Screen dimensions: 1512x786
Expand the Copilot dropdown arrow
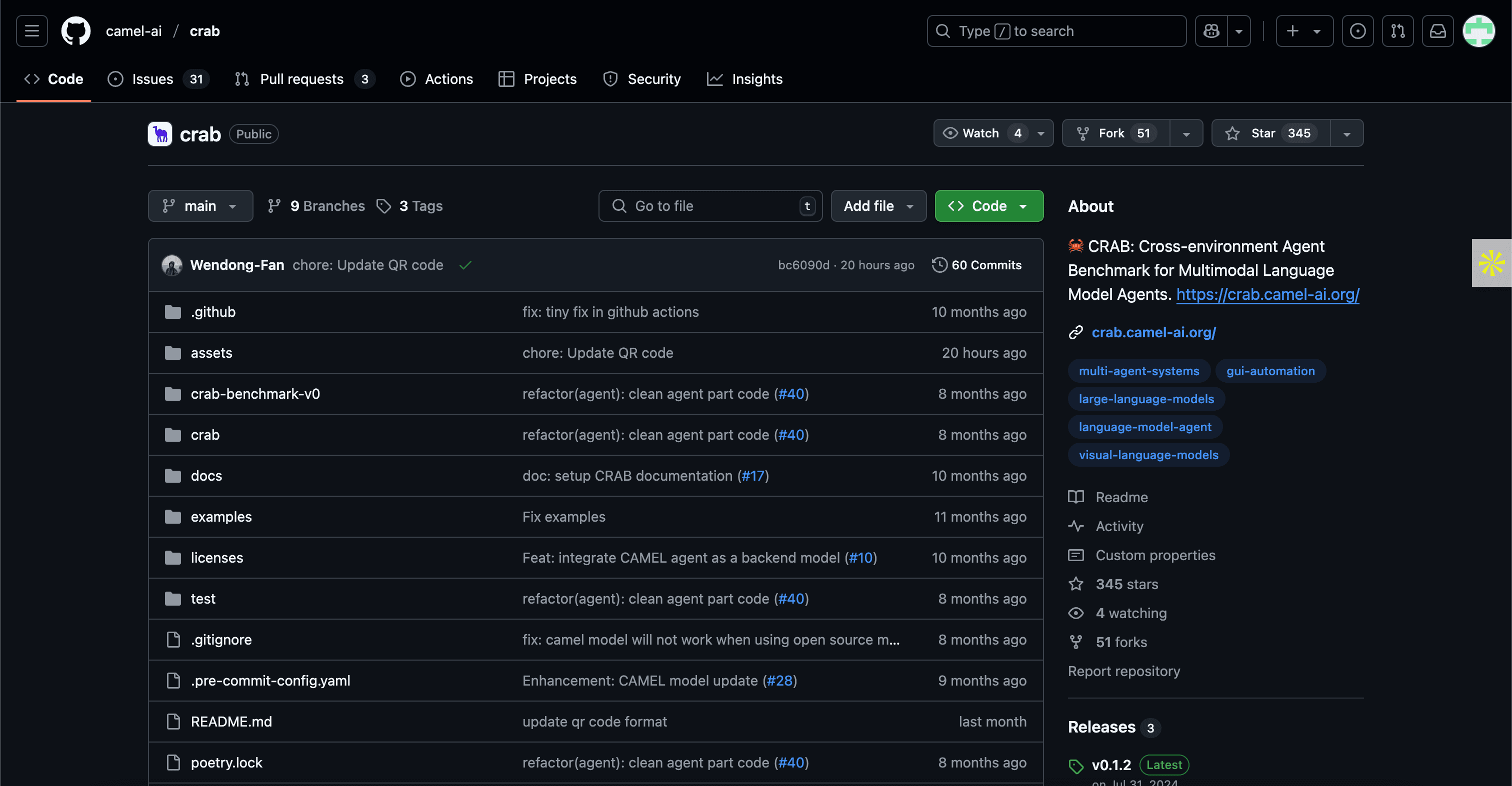(x=1239, y=31)
